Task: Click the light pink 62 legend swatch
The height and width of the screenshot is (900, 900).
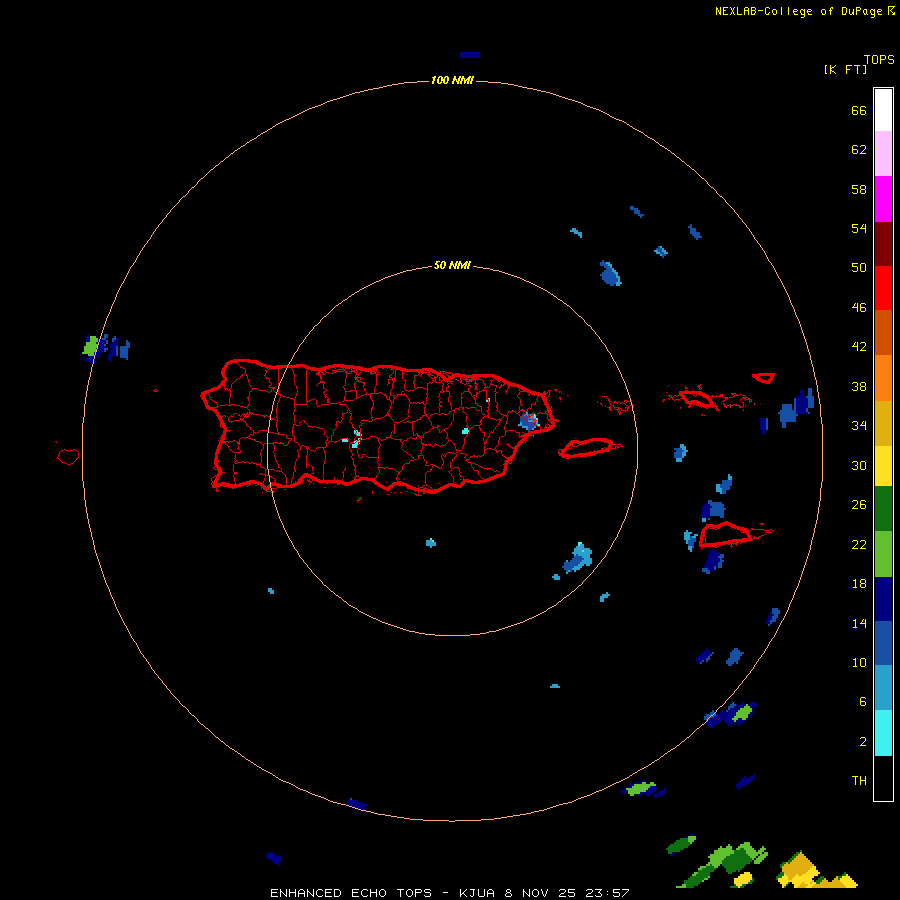Action: (x=883, y=153)
